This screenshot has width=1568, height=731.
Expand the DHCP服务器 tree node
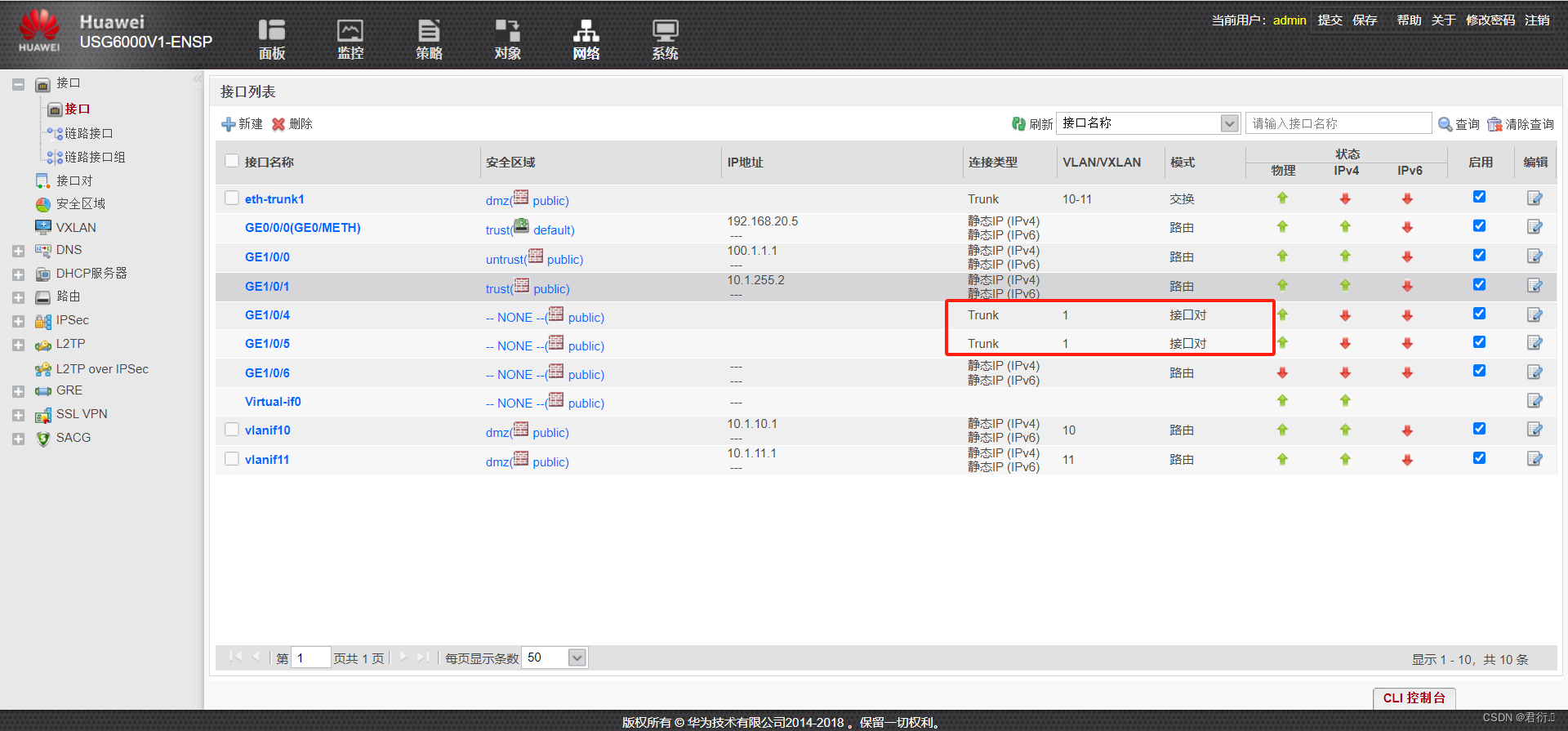pyautogui.click(x=18, y=275)
